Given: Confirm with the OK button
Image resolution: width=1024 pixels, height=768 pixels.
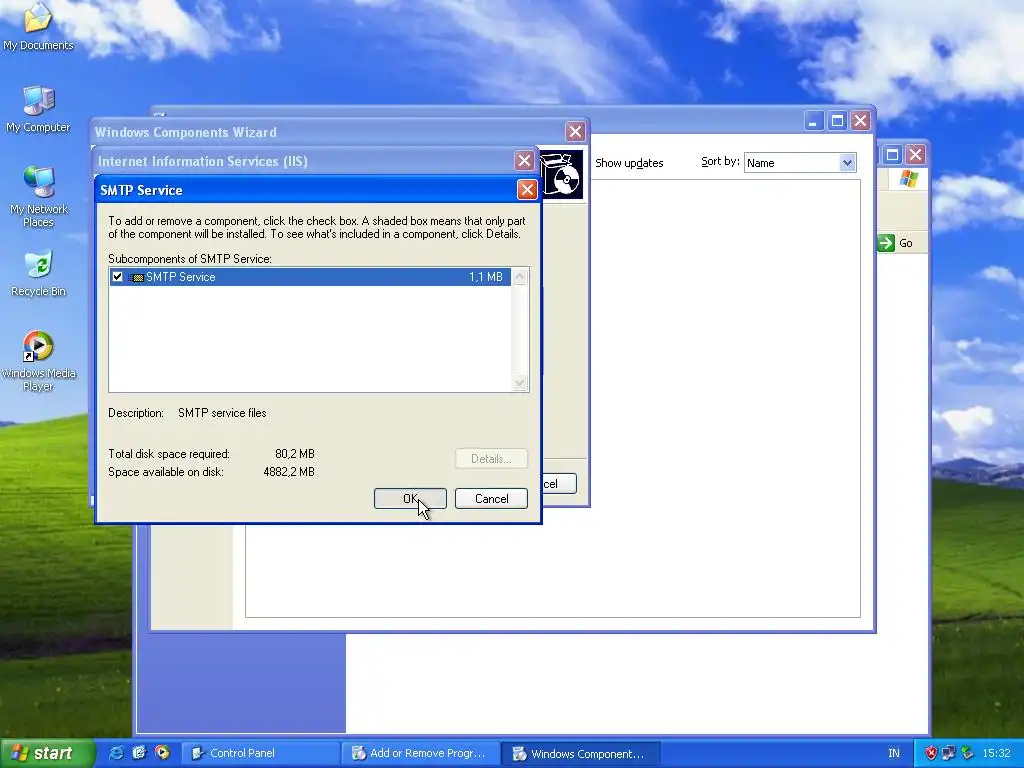Looking at the screenshot, I should pos(410,498).
